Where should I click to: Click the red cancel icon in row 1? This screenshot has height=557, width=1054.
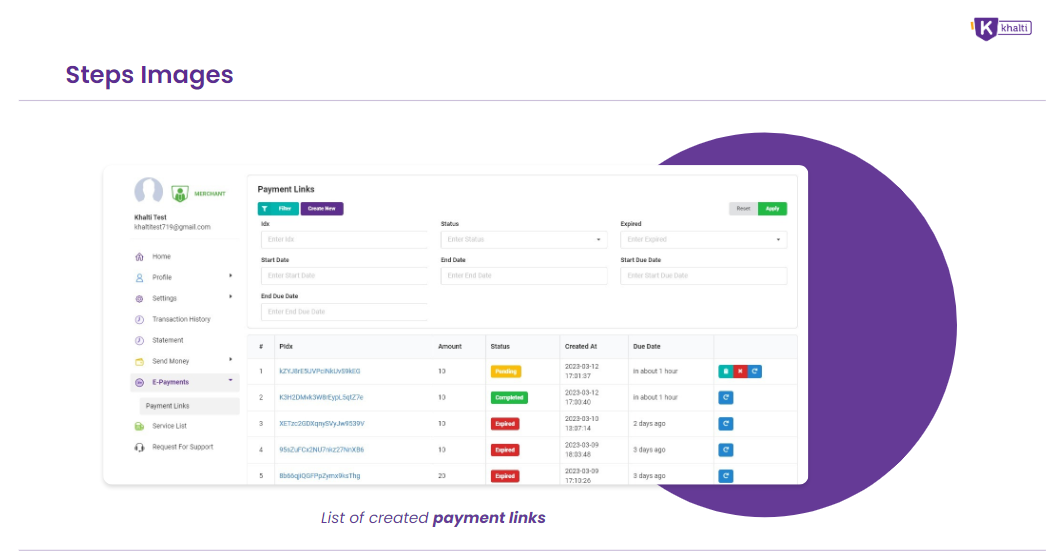pos(740,371)
